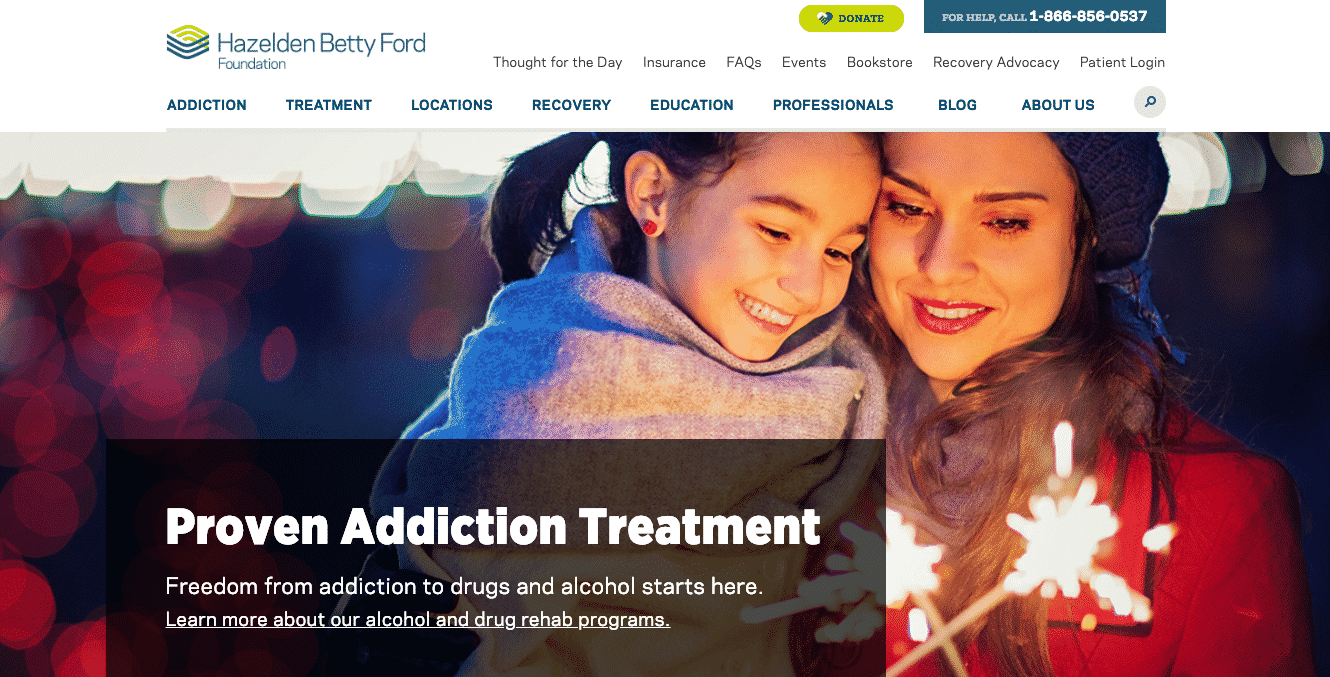Open the FAQs link
Image resolution: width=1330 pixels, height=677 pixels.
[744, 62]
